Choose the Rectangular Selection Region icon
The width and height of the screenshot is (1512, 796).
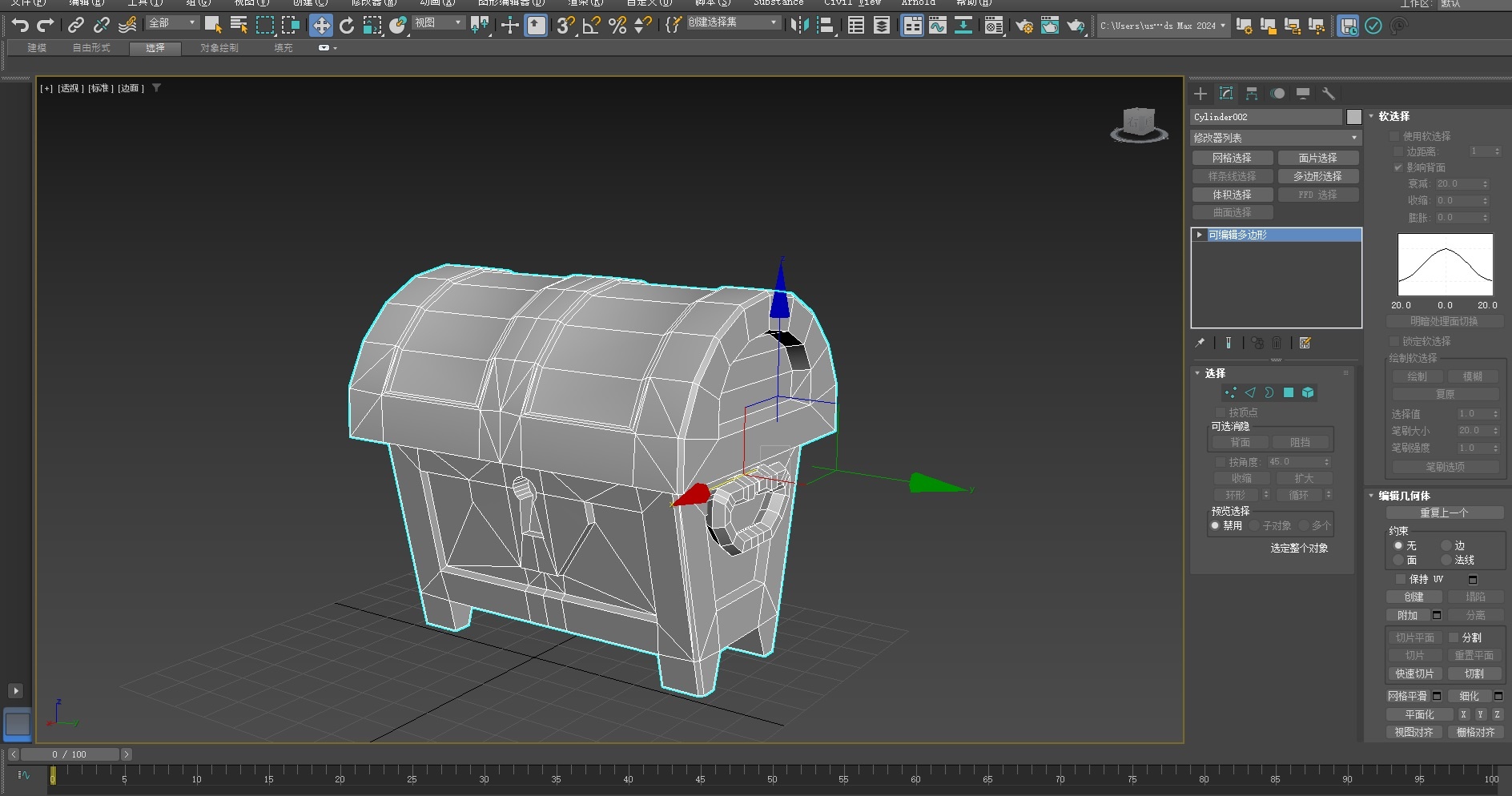265,26
